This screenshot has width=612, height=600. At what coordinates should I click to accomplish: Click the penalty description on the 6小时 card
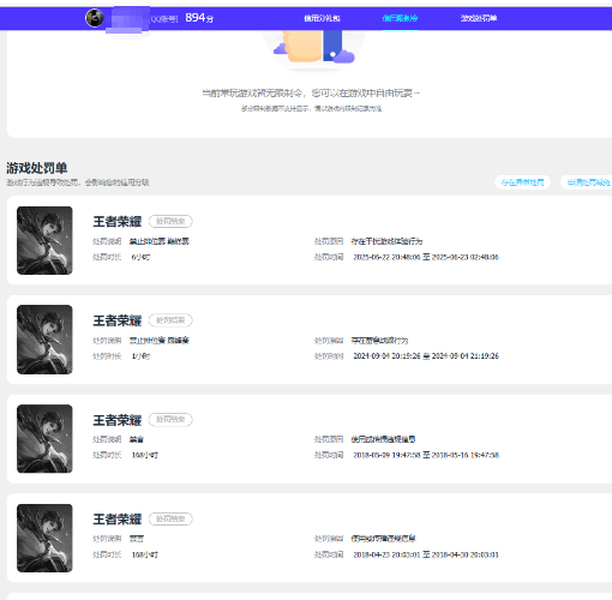(159, 241)
